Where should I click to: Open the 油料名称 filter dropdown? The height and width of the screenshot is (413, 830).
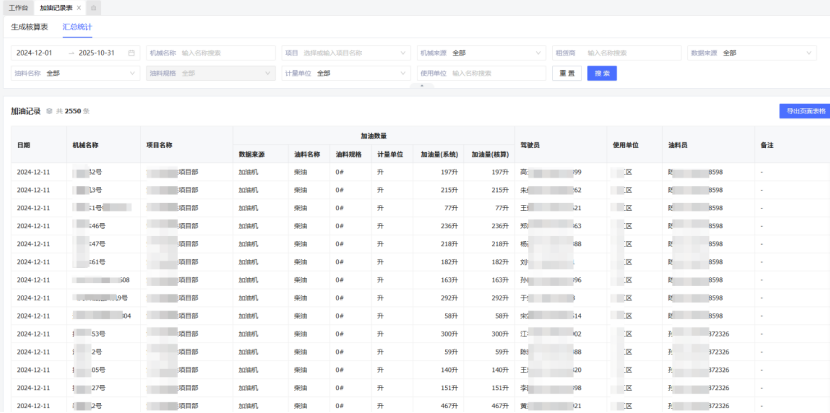pos(76,73)
